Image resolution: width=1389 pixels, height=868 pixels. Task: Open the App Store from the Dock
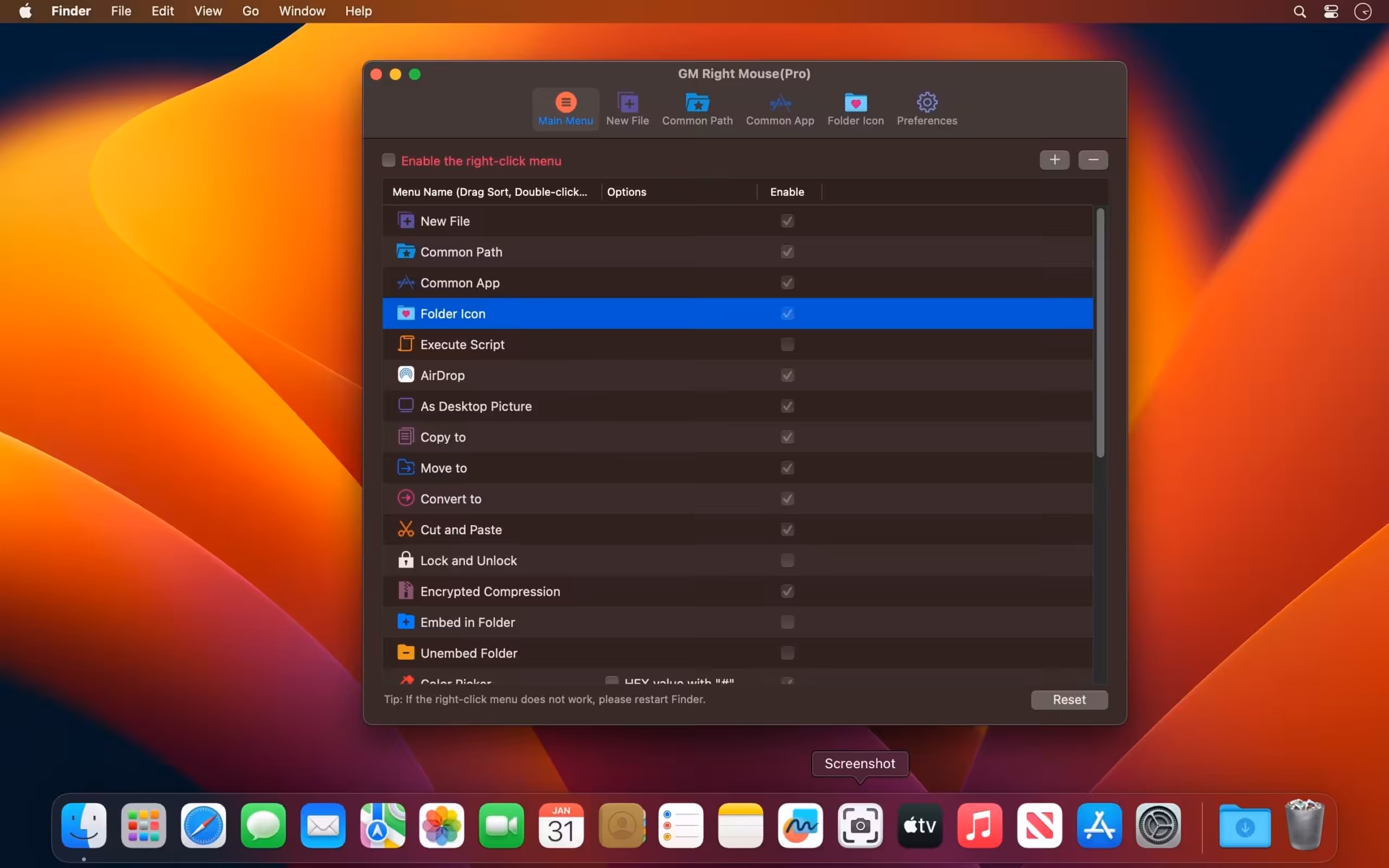point(1099,826)
